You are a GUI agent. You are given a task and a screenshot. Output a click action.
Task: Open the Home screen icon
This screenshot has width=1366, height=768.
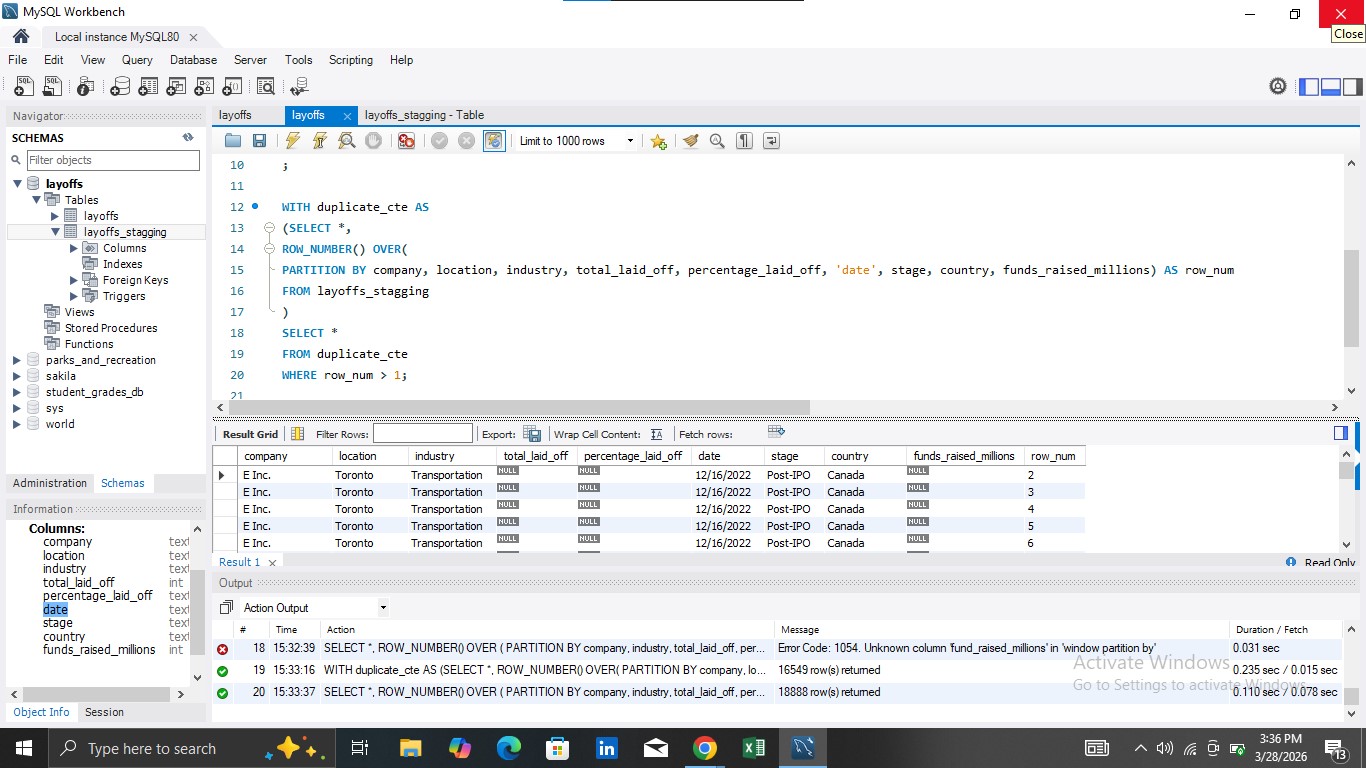click(21, 37)
